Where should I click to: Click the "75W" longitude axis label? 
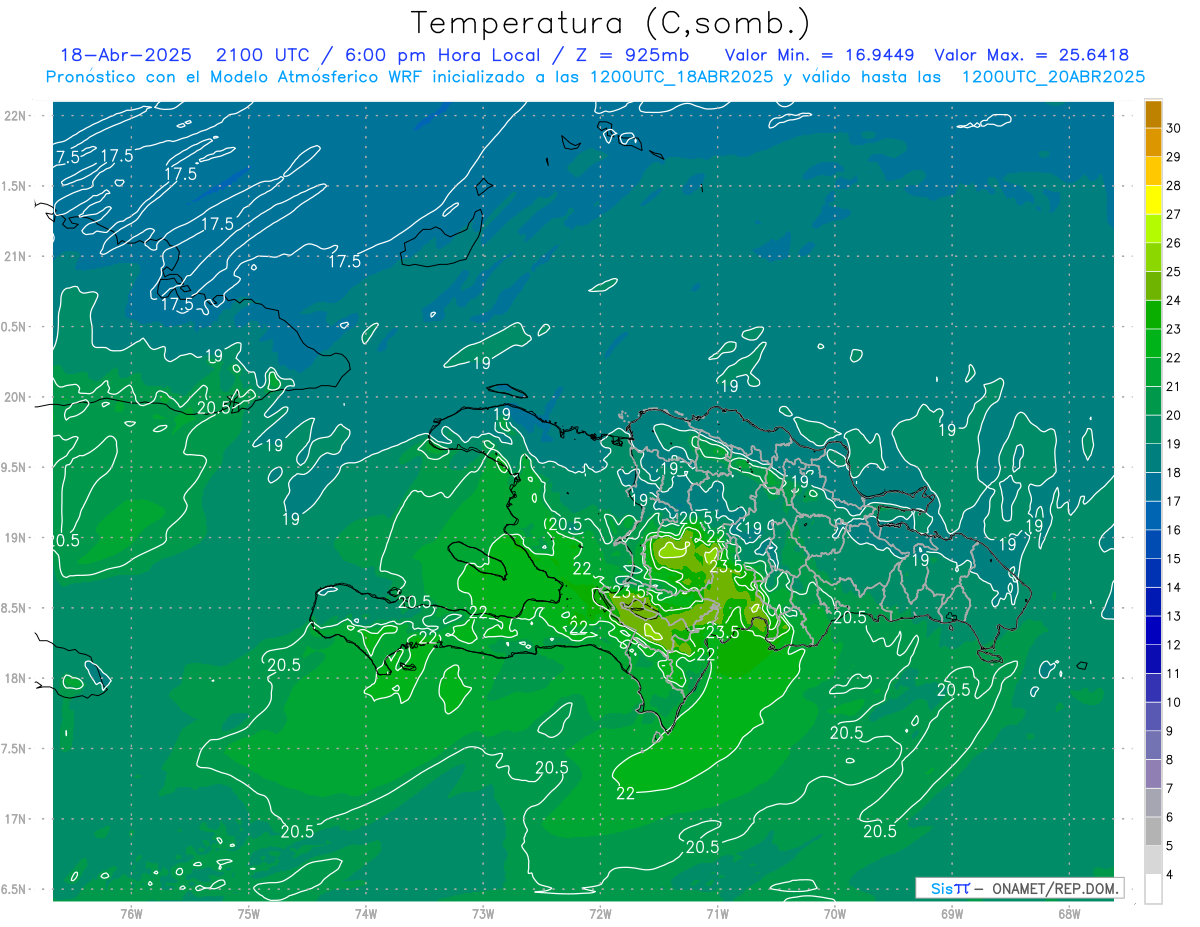(x=249, y=913)
